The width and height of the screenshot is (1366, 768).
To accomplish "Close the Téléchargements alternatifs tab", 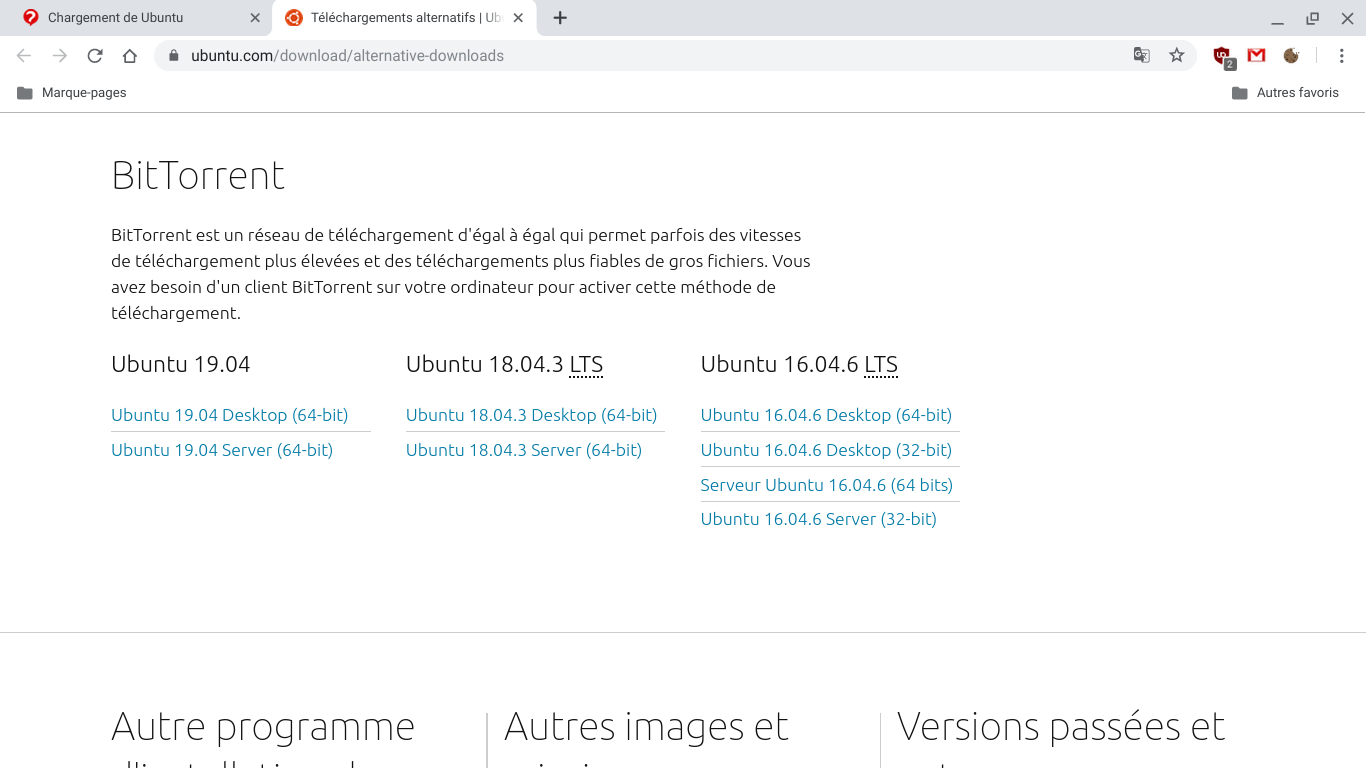I will (x=518, y=18).
